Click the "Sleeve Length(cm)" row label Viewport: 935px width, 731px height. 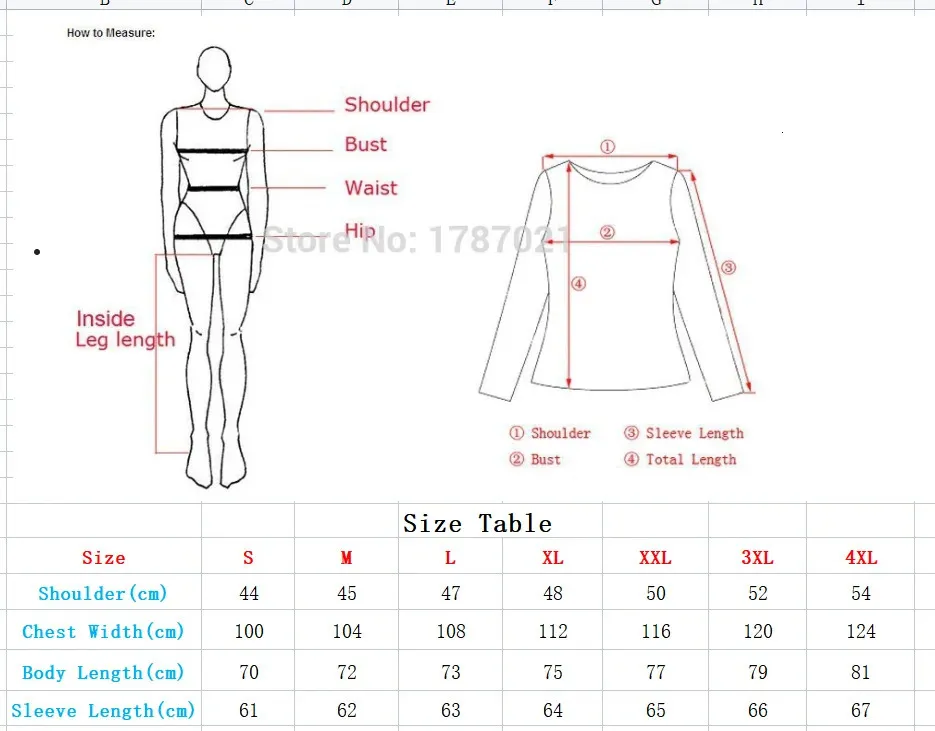pos(104,711)
